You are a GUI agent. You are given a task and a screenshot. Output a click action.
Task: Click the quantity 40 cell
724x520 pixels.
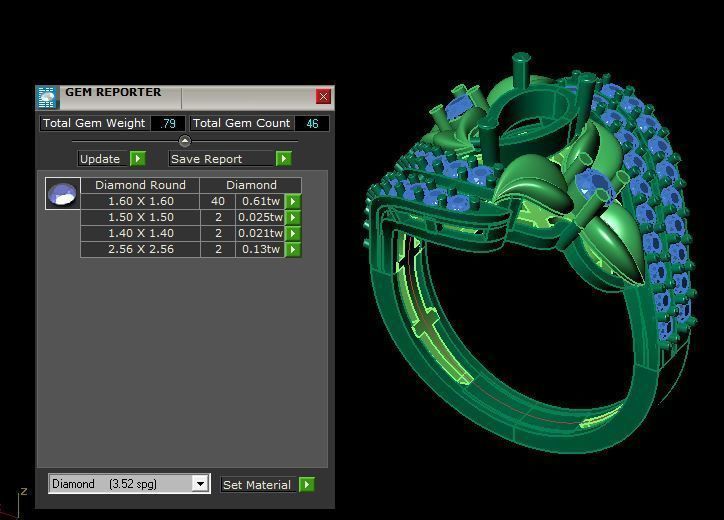coord(218,201)
